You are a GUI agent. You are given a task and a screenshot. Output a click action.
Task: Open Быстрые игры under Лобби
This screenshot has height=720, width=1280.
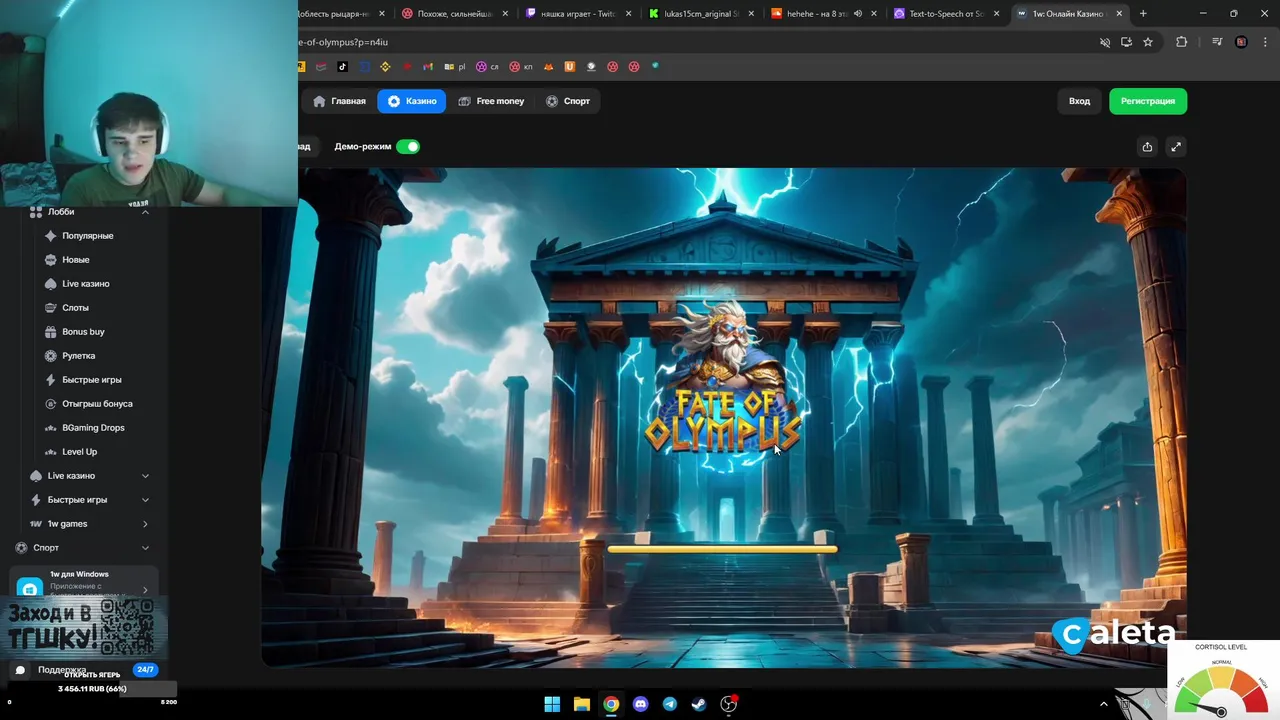[92, 380]
